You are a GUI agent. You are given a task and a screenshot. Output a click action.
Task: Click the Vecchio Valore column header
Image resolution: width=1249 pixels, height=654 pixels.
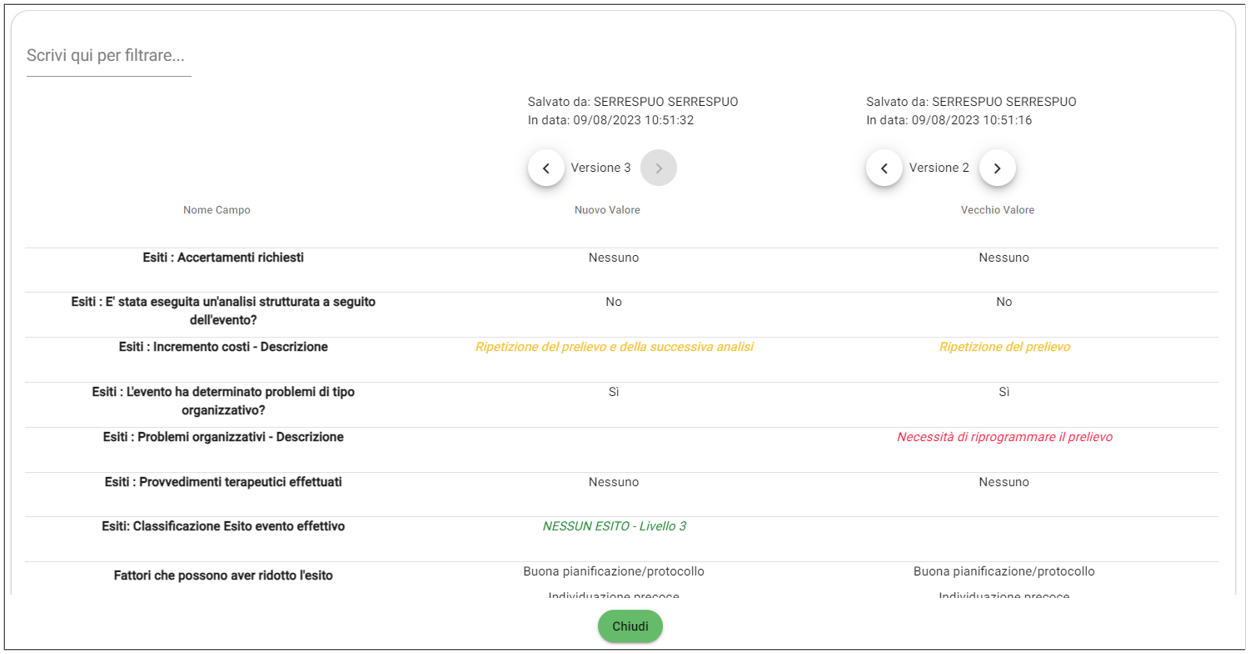pos(997,210)
